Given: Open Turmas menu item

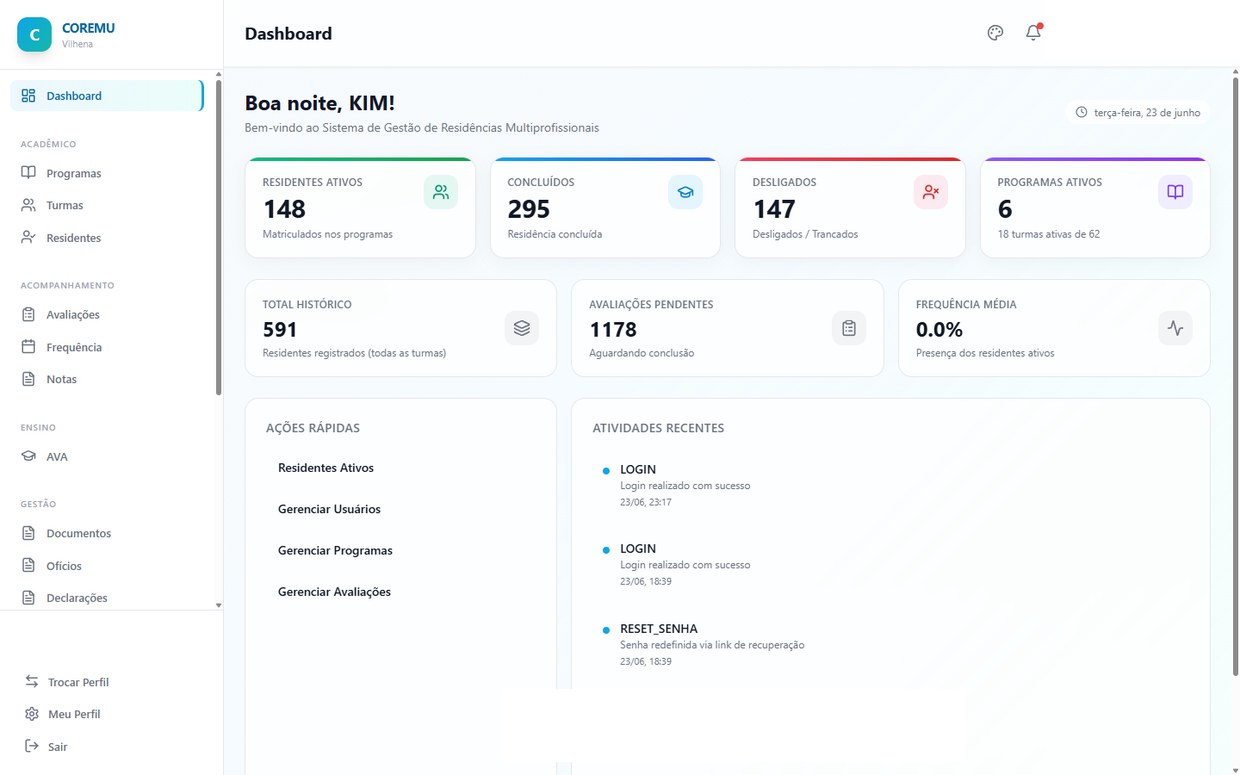Looking at the screenshot, I should point(107,205).
